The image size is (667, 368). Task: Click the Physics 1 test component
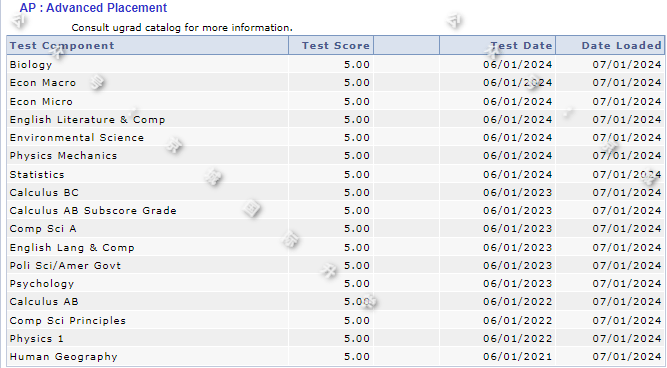[37, 339]
